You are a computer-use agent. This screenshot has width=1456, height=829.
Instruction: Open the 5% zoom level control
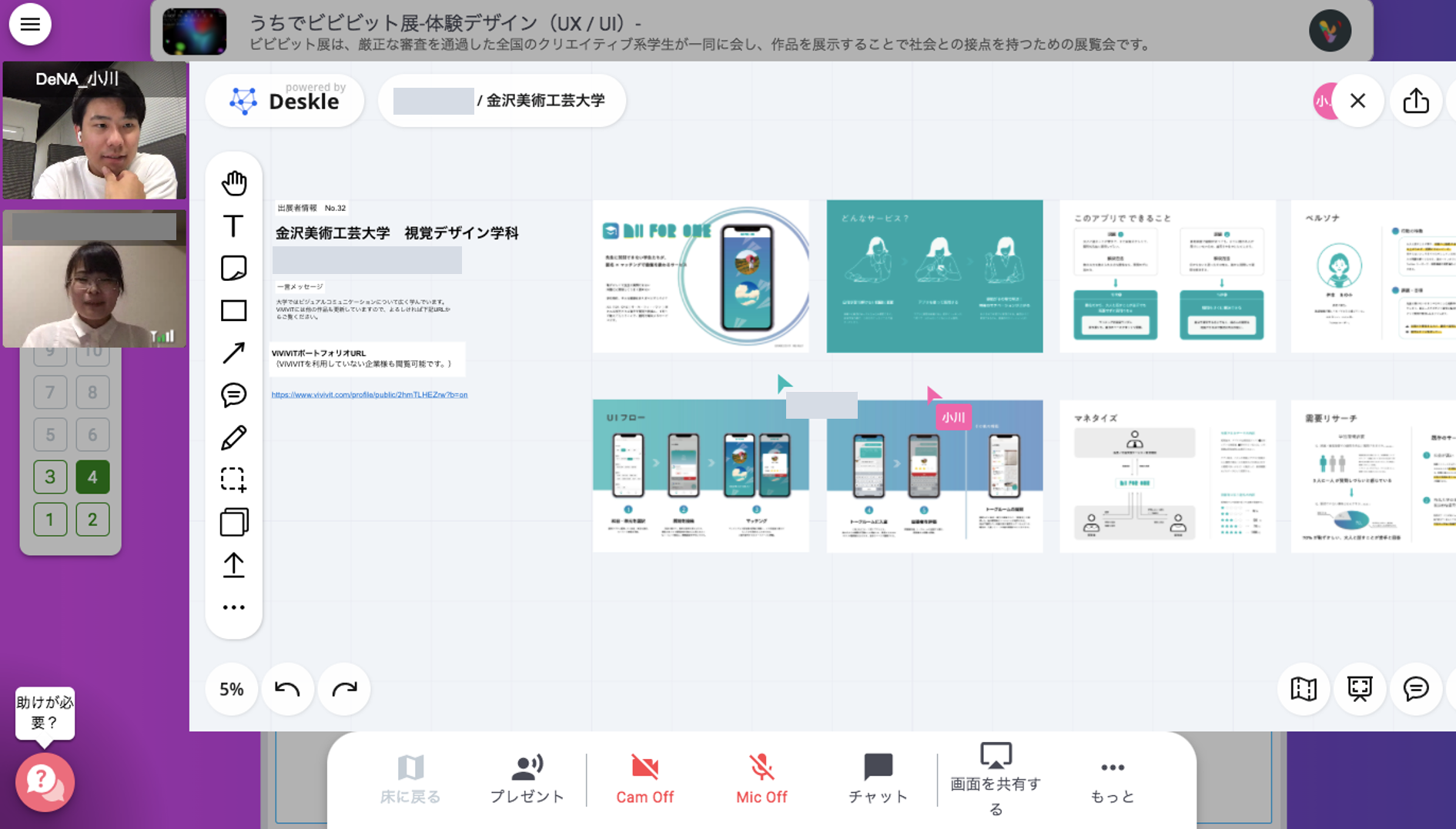pyautogui.click(x=231, y=689)
